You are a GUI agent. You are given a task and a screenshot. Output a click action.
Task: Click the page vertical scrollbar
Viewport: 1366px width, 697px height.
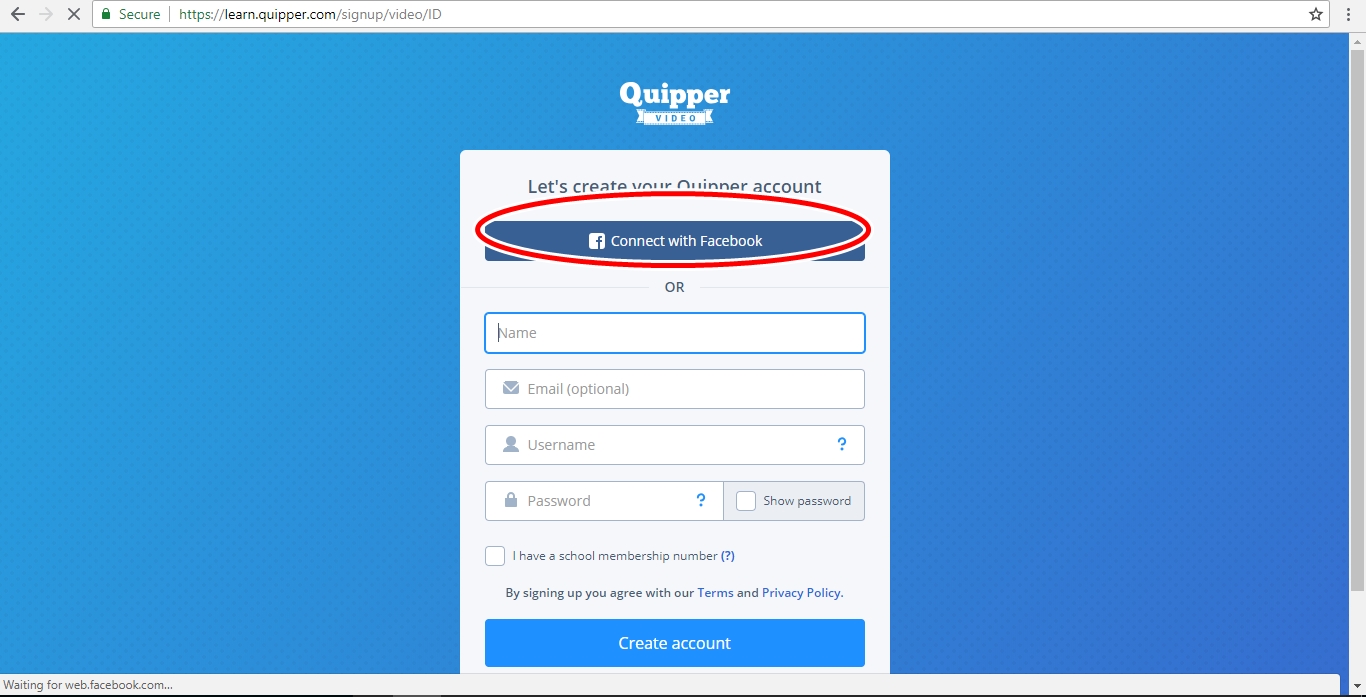[x=1357, y=320]
